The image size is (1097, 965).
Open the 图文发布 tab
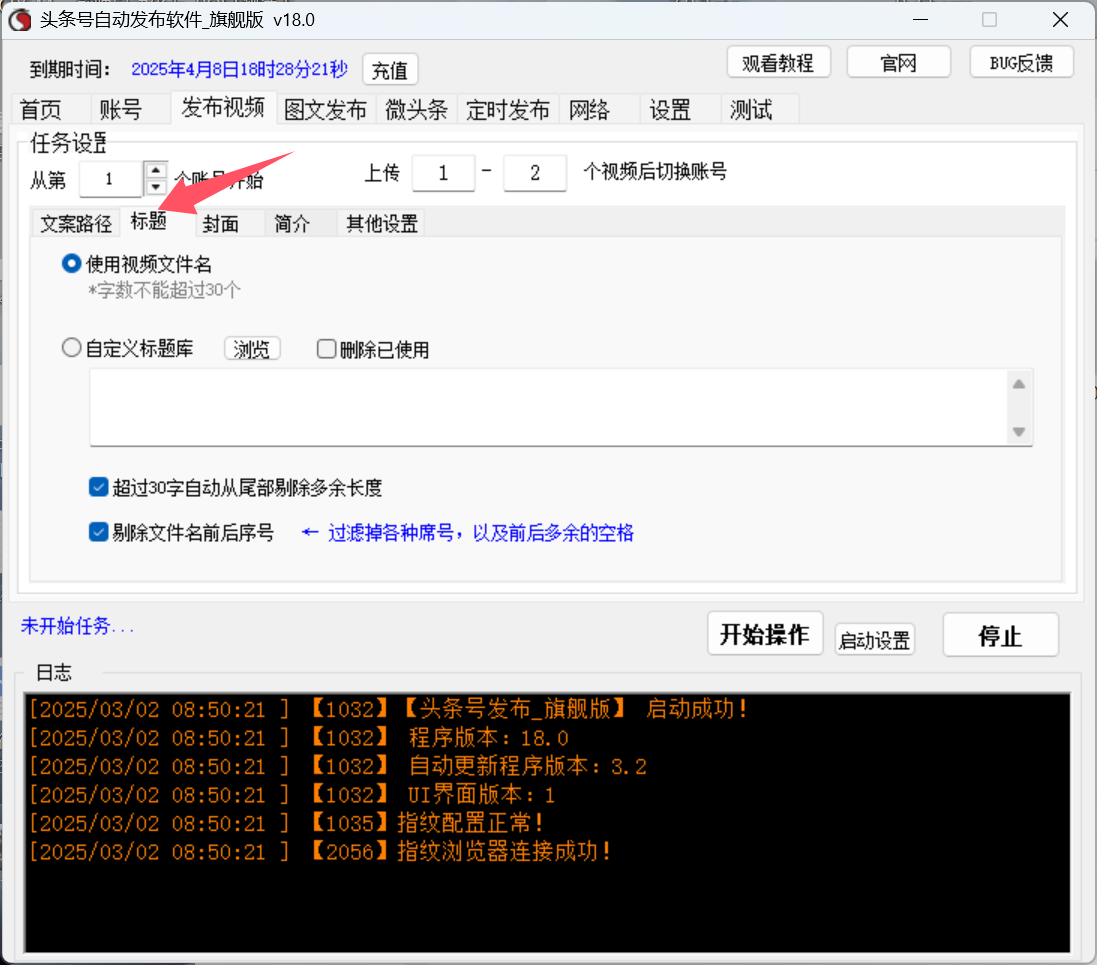point(325,110)
